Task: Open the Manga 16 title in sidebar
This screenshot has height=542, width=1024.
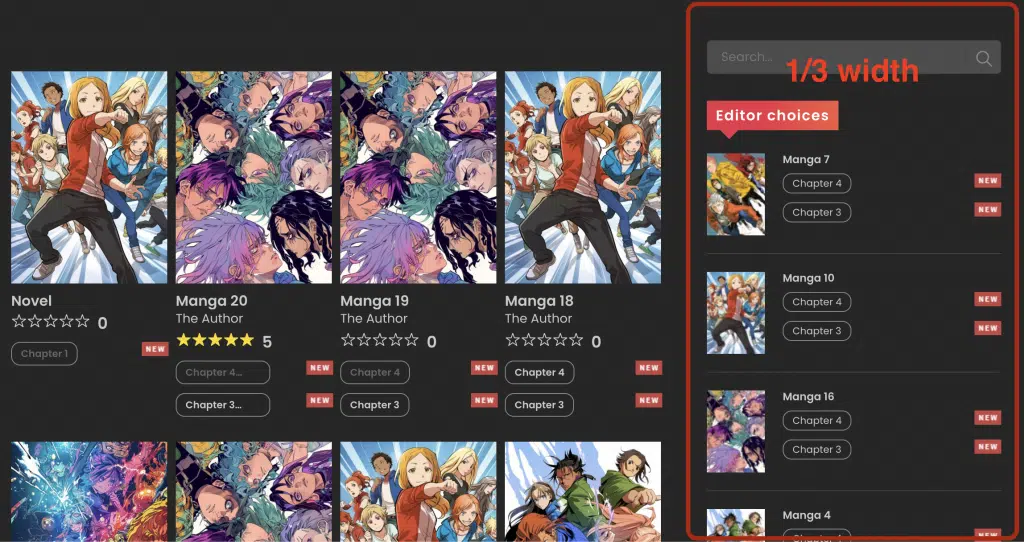Action: (x=808, y=397)
